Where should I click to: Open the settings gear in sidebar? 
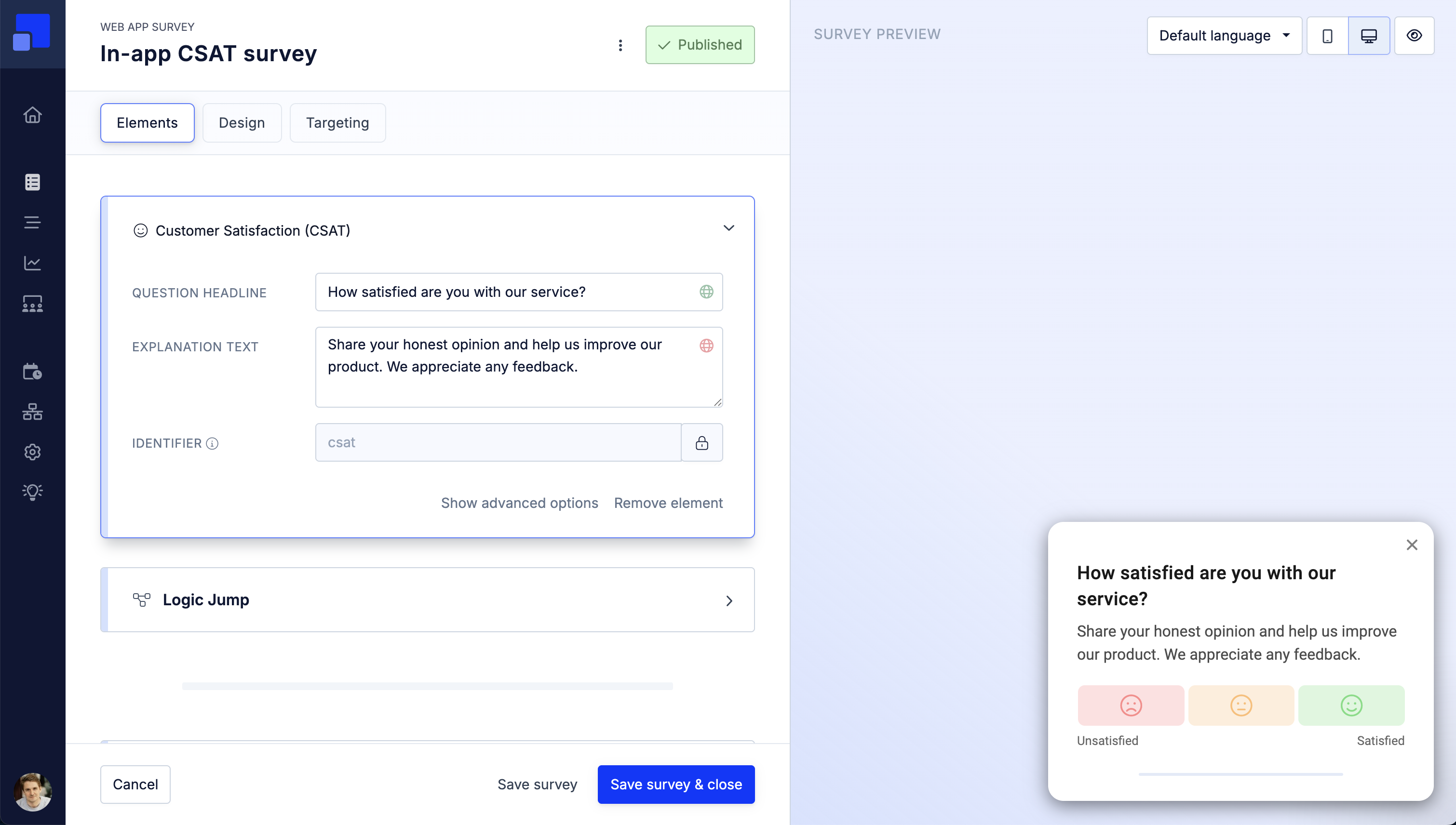32,452
